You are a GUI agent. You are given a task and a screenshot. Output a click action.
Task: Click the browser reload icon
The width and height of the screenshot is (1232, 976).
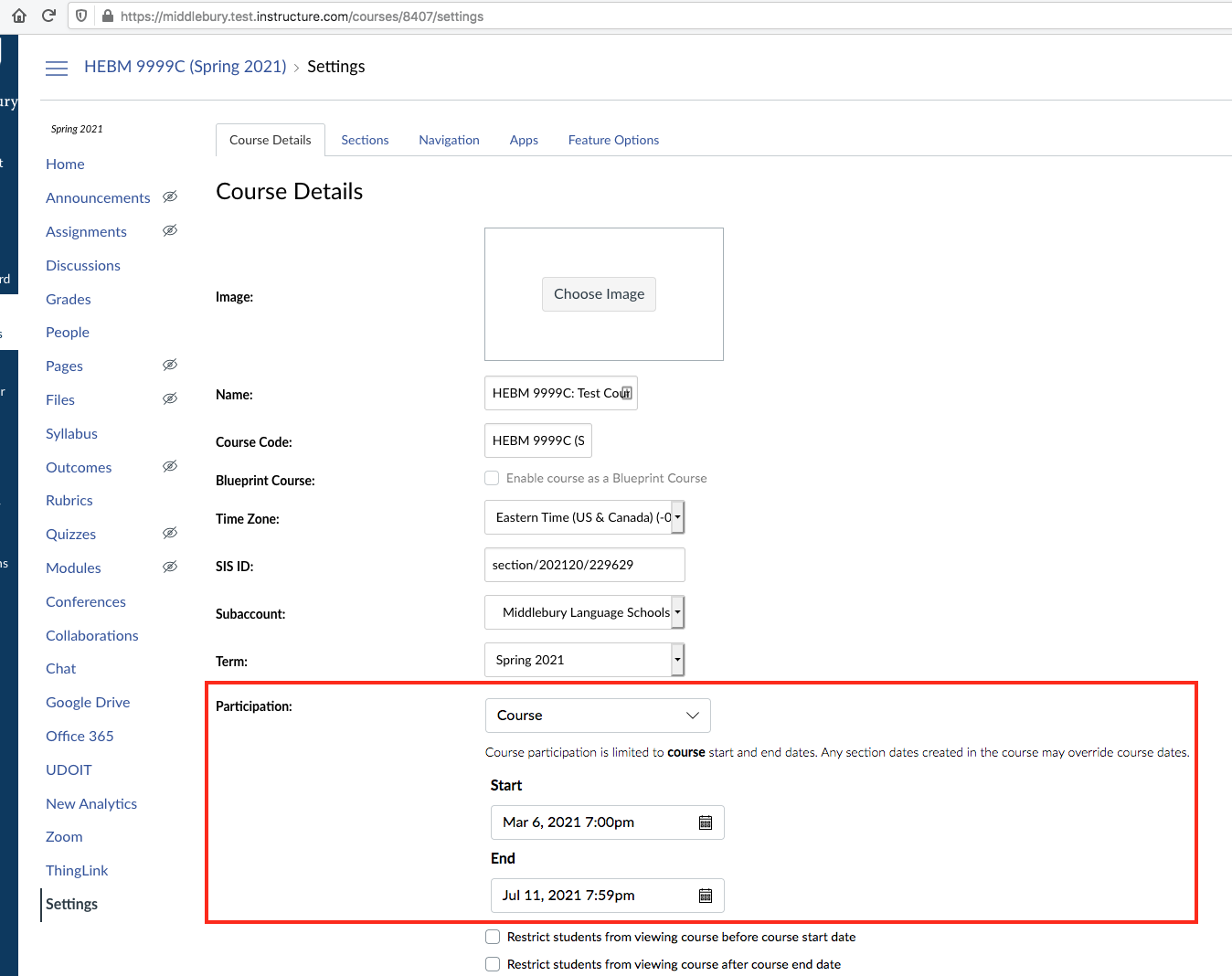tap(49, 16)
